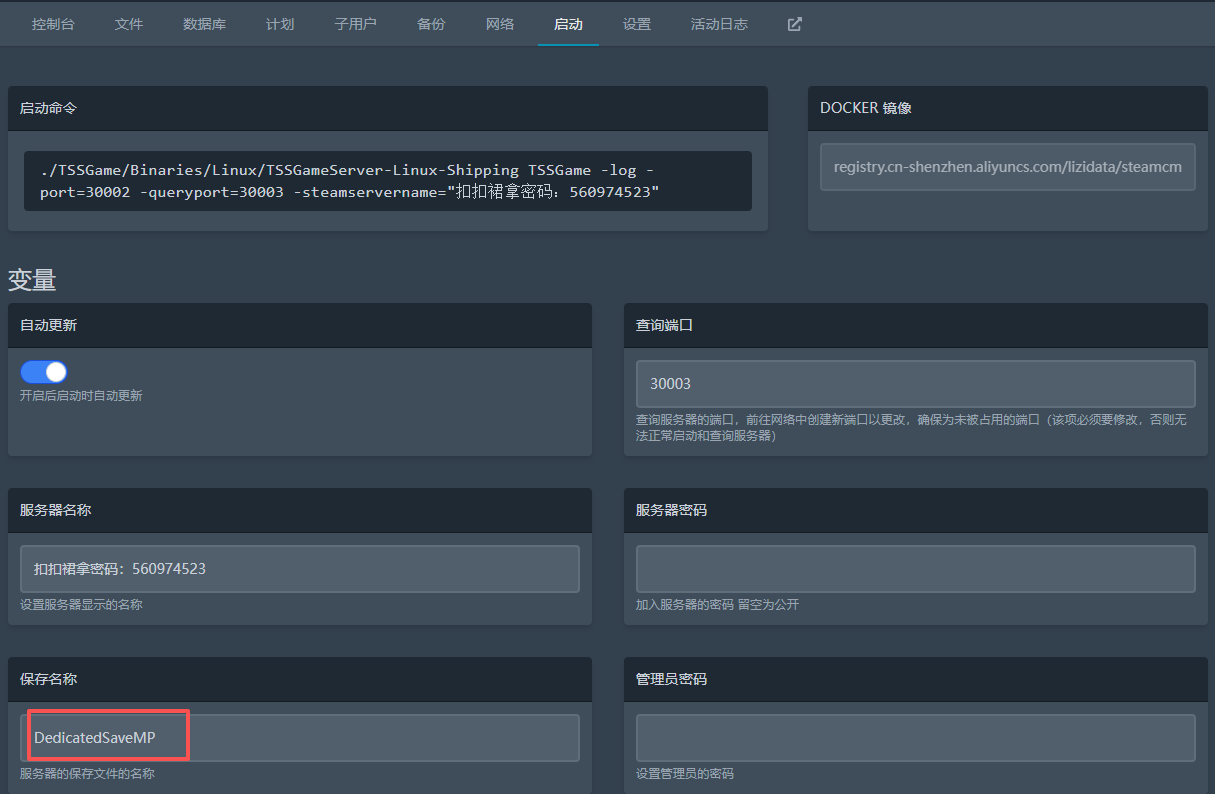This screenshot has height=794, width=1215.
Task: Focus the 管理员密码 admin password field
Action: tap(915, 738)
